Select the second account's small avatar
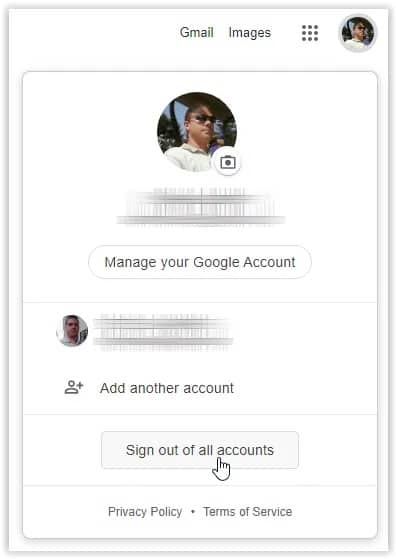Viewport: 396px width, 559px height. coord(72,331)
